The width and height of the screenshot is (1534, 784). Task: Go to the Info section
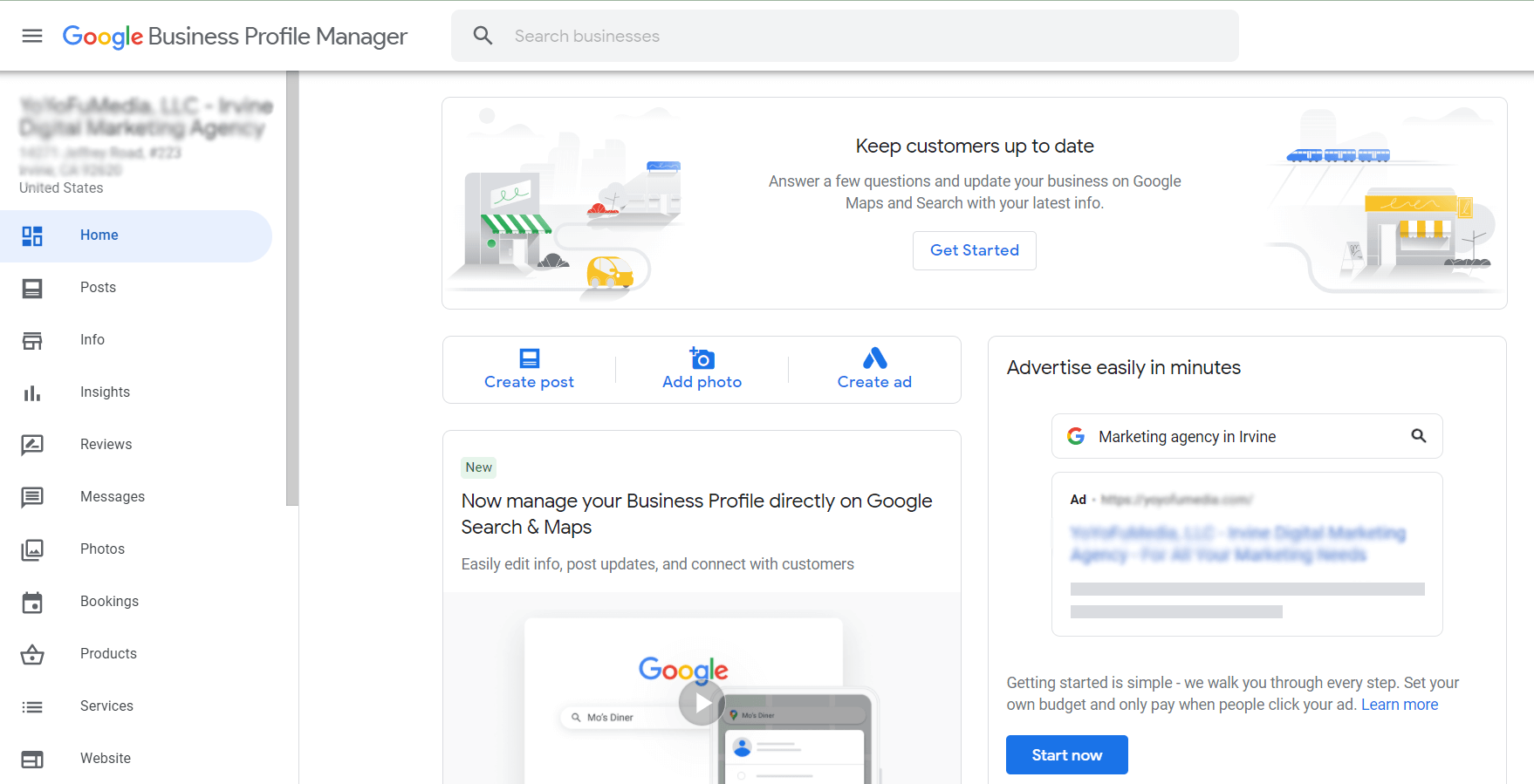[x=92, y=340]
